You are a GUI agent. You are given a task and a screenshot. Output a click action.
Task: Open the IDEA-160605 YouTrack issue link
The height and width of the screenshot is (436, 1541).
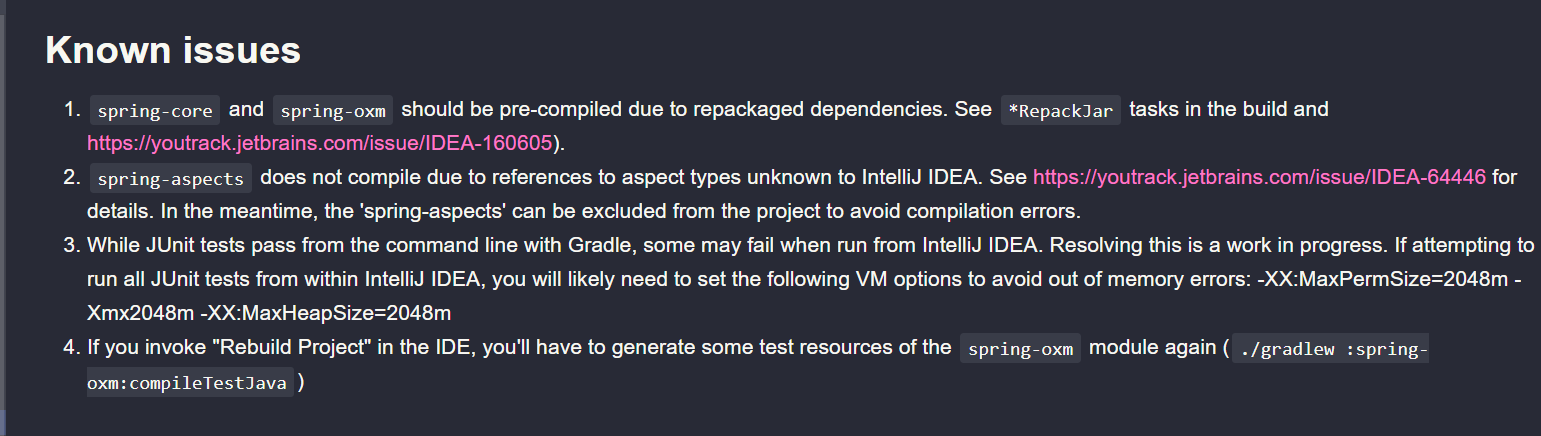tap(320, 143)
